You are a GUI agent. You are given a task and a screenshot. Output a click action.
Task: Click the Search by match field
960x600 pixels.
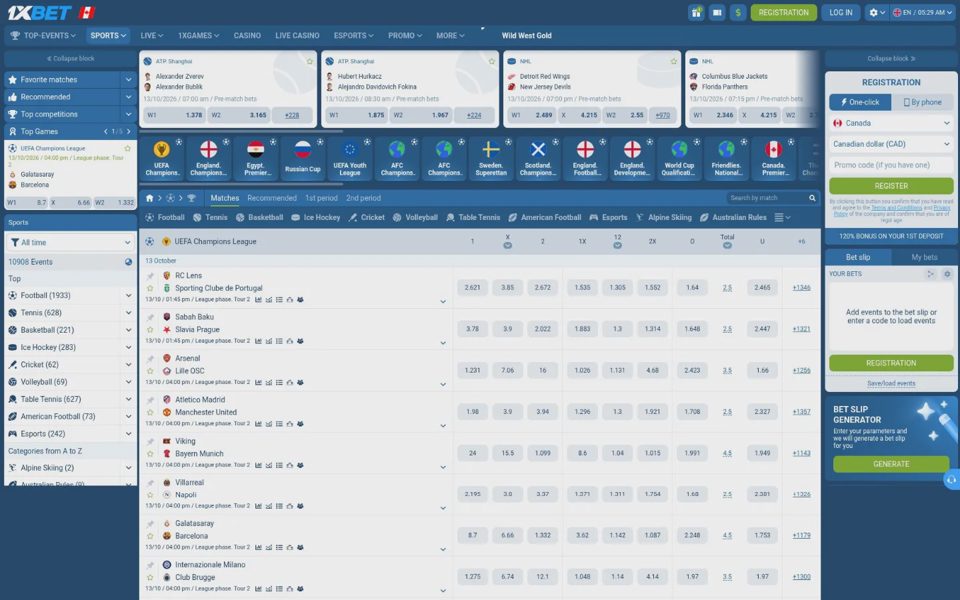point(767,198)
